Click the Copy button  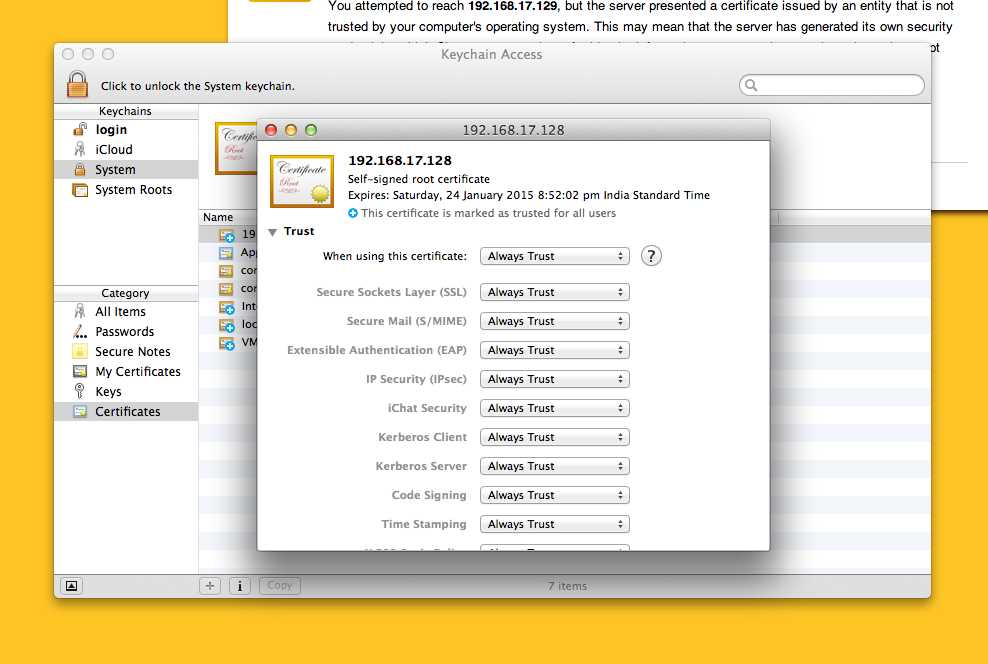280,585
